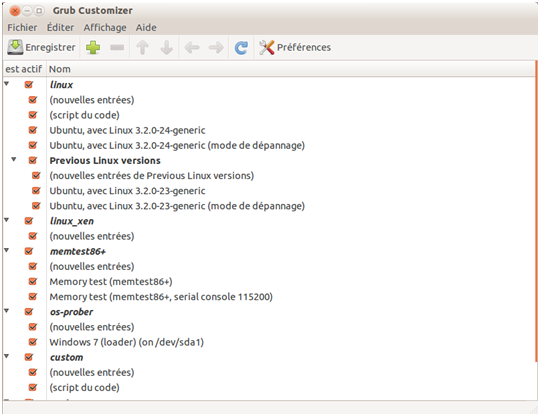540x416 pixels.
Task: Add a new entry with green plus
Action: (93, 48)
